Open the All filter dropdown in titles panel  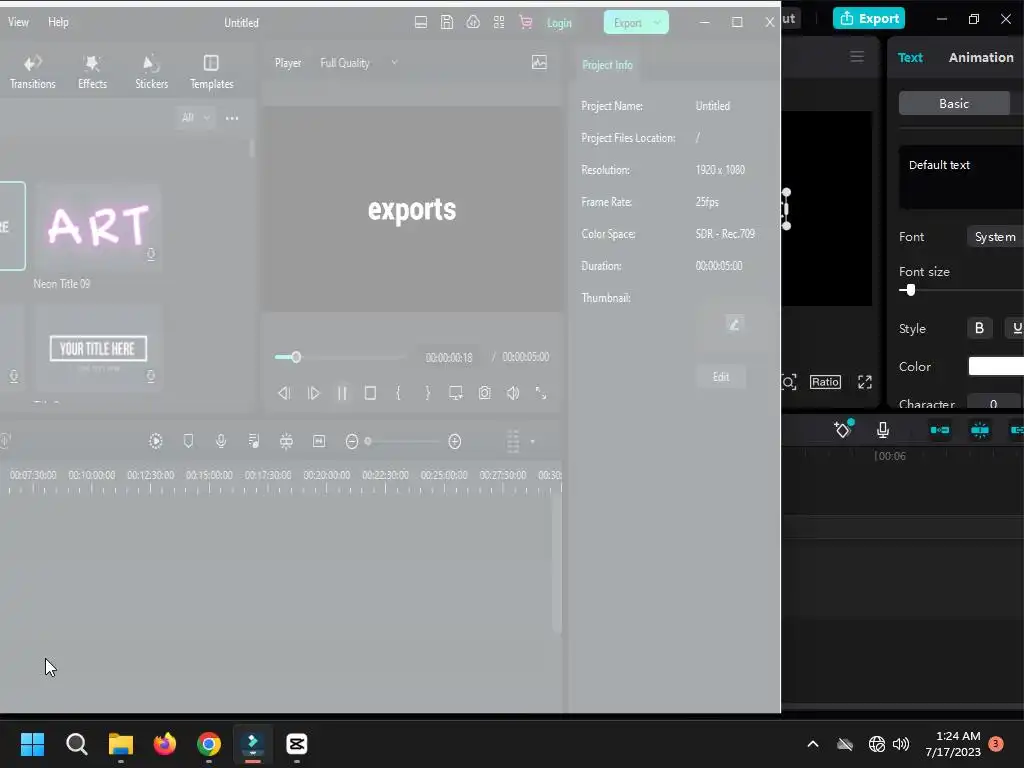click(x=195, y=118)
